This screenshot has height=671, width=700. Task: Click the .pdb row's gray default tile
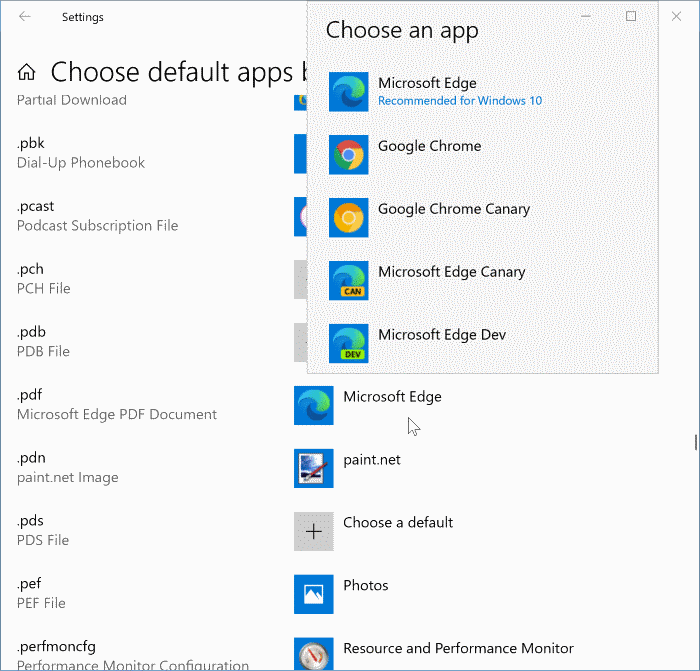pos(300,342)
